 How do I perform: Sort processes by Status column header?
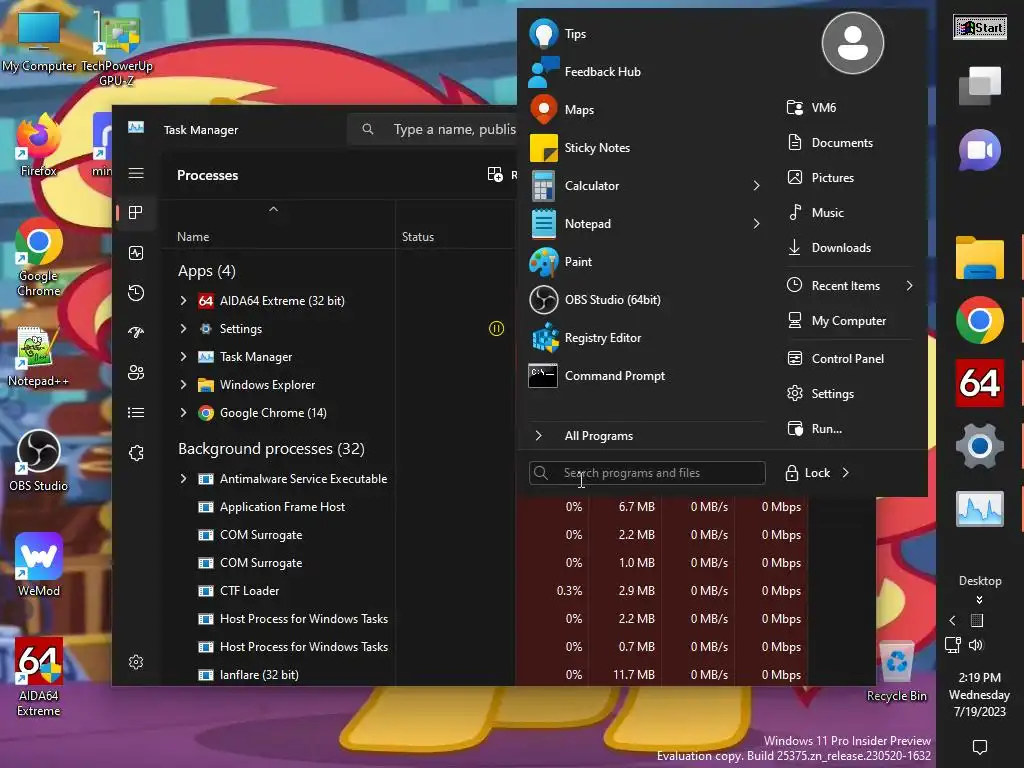pos(418,237)
